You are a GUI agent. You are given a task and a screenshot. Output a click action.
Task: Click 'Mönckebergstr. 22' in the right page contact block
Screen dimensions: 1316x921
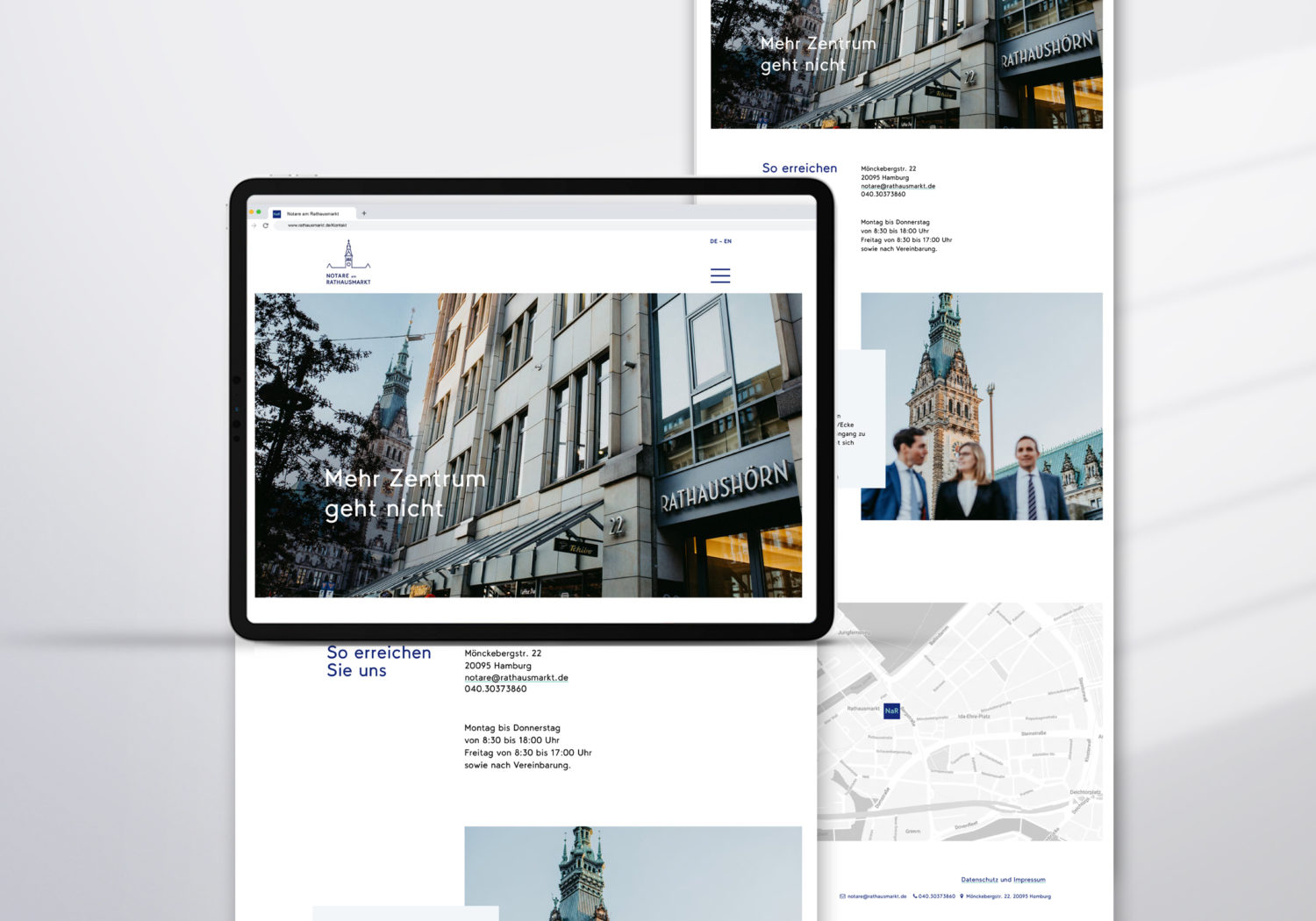click(888, 168)
